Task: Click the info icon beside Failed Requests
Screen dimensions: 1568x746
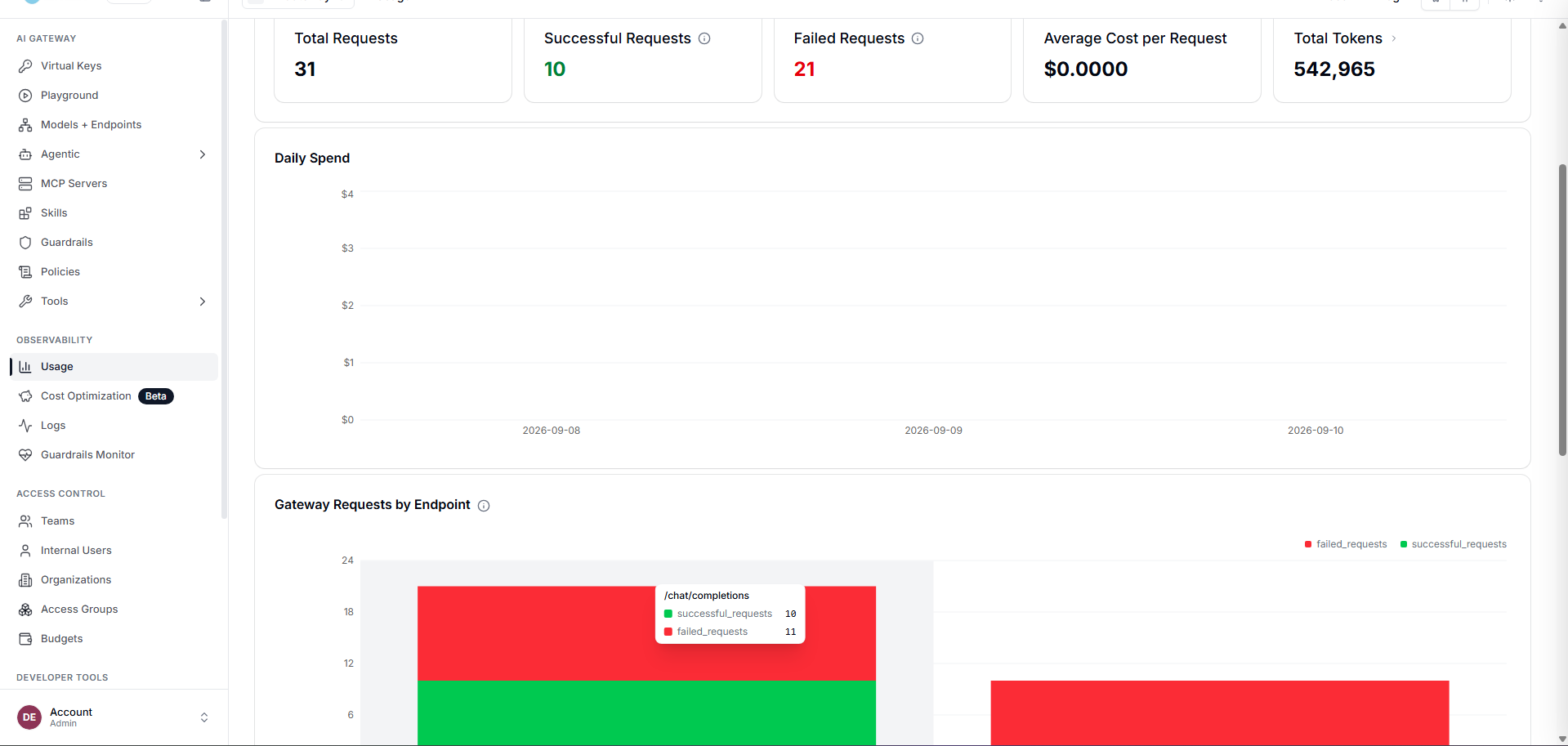Action: coord(918,38)
